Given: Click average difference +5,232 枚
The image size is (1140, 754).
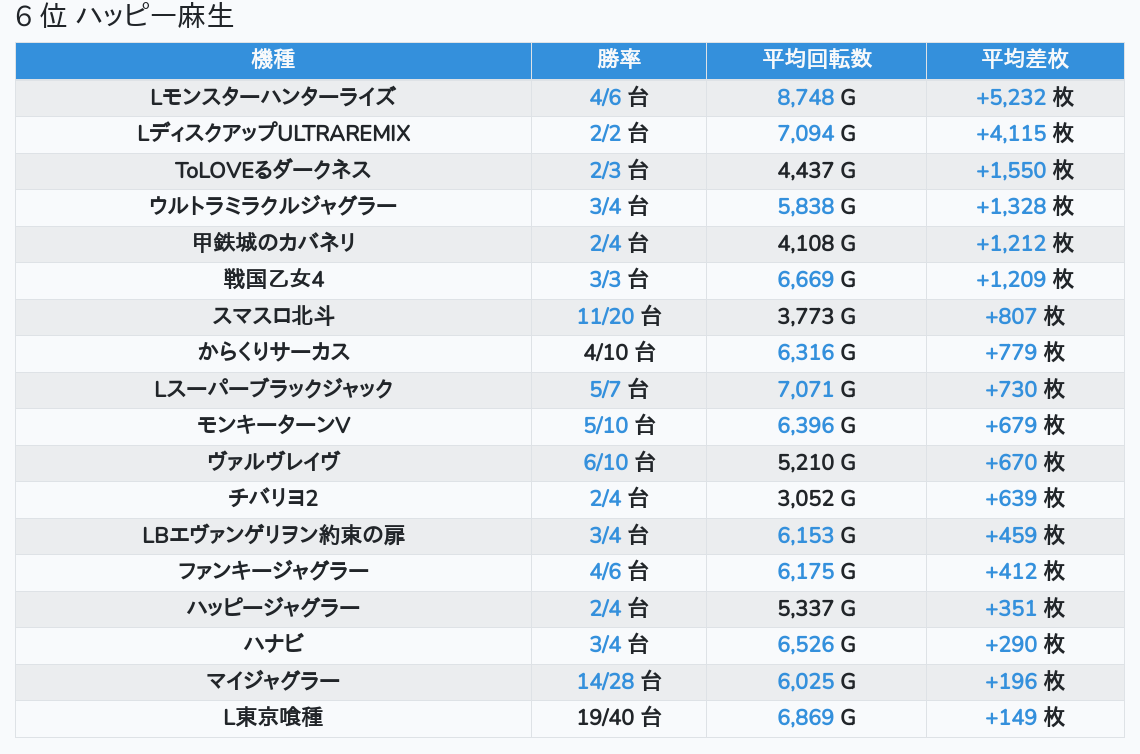Looking at the screenshot, I should pyautogui.click(x=1025, y=97).
